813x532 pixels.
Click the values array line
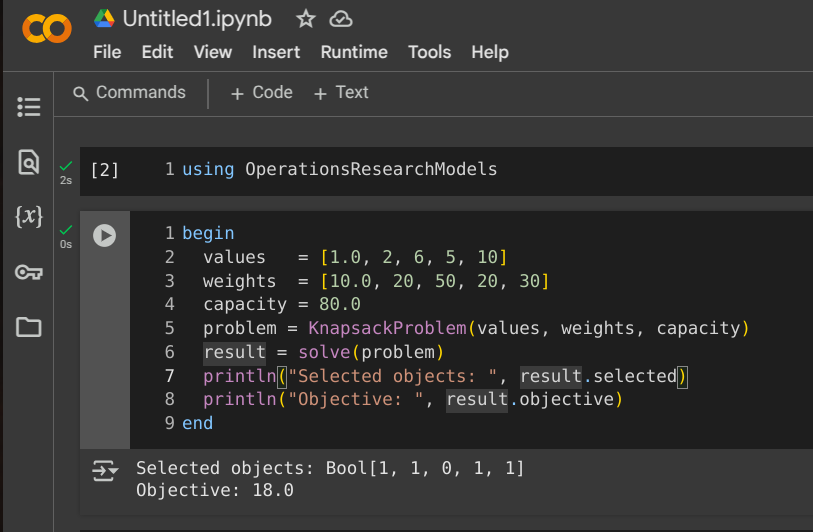point(355,257)
